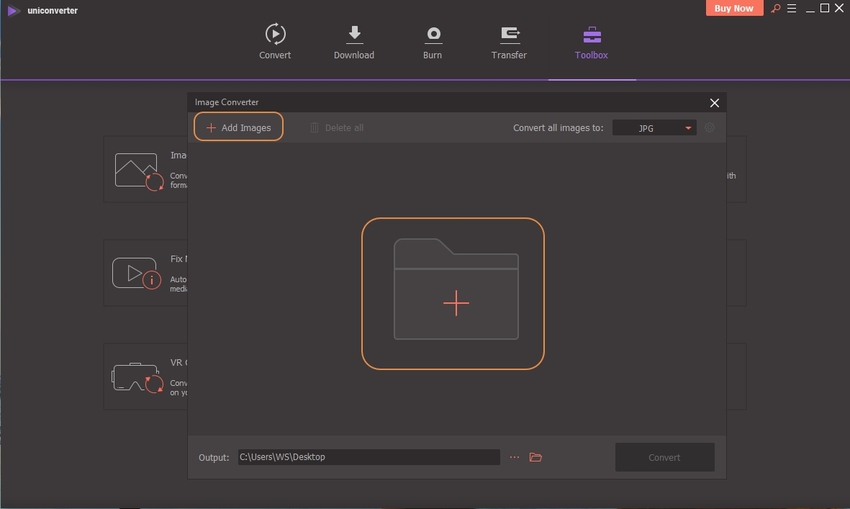Select the Fix Media Metadata tool icon
The width and height of the screenshot is (850, 509).
[137, 274]
